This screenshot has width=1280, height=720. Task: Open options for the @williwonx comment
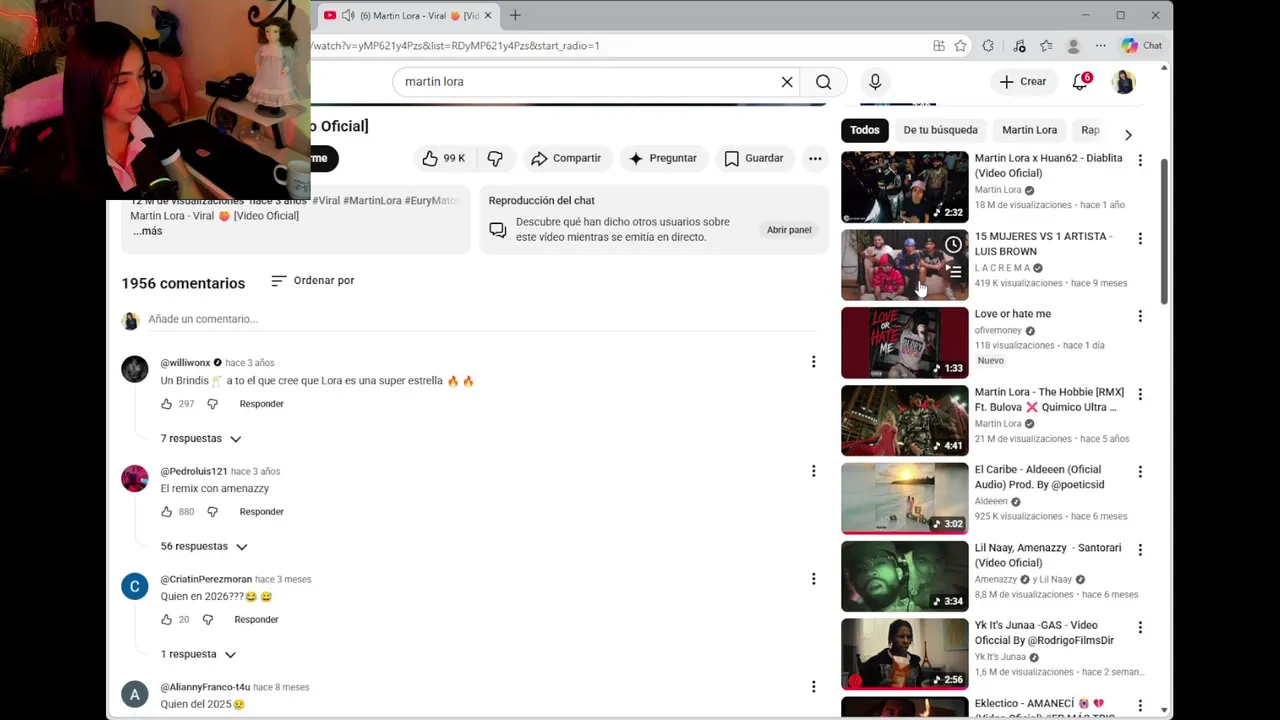813,362
